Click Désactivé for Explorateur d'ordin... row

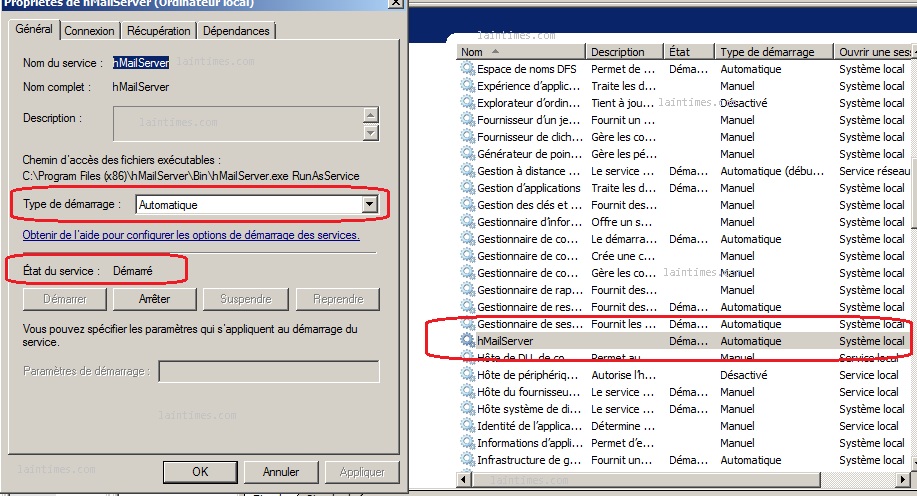click(743, 103)
